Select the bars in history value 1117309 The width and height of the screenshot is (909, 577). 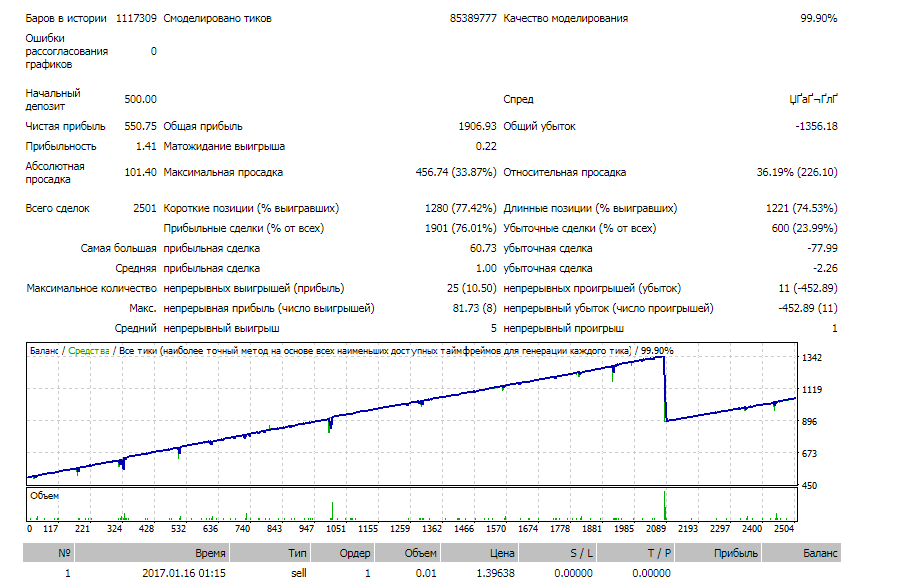click(x=136, y=19)
